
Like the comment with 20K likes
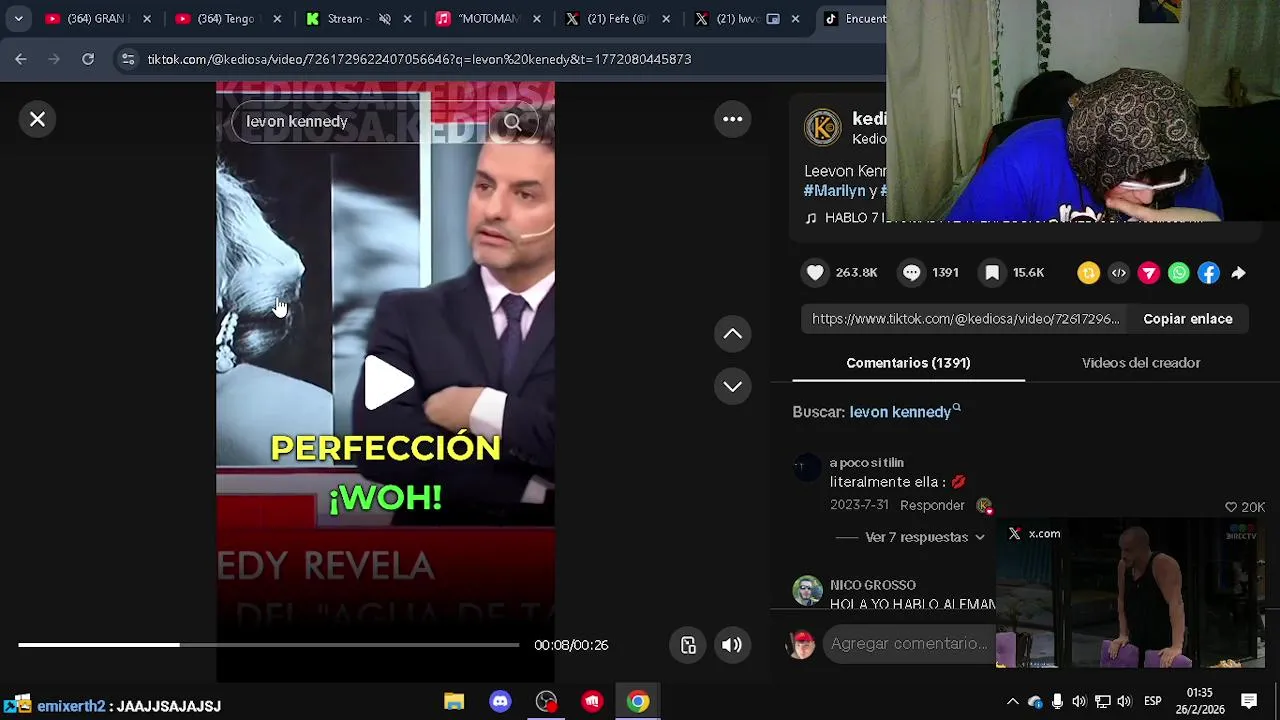point(1231,507)
